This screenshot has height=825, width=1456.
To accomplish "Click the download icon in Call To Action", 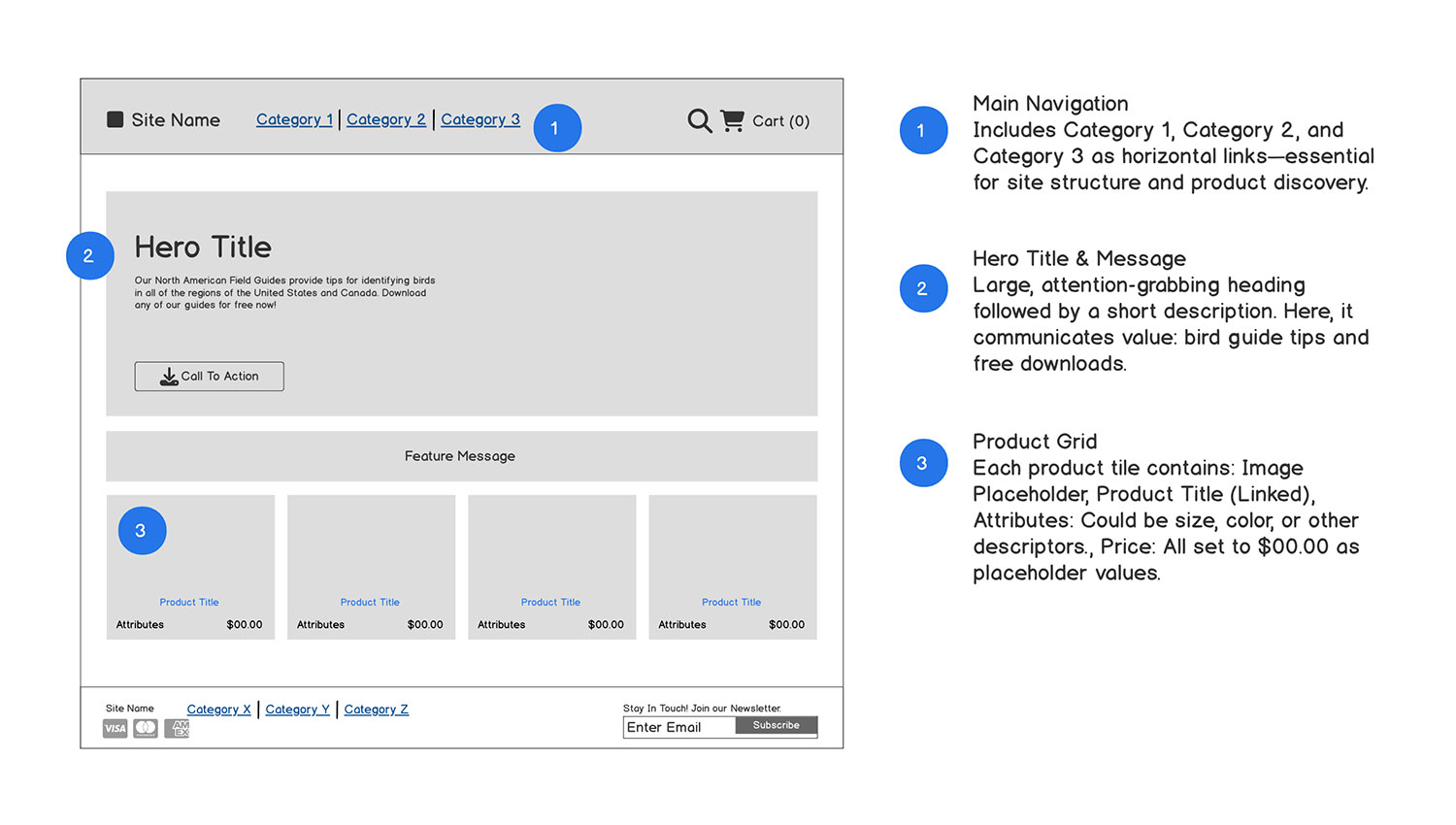I will [169, 377].
